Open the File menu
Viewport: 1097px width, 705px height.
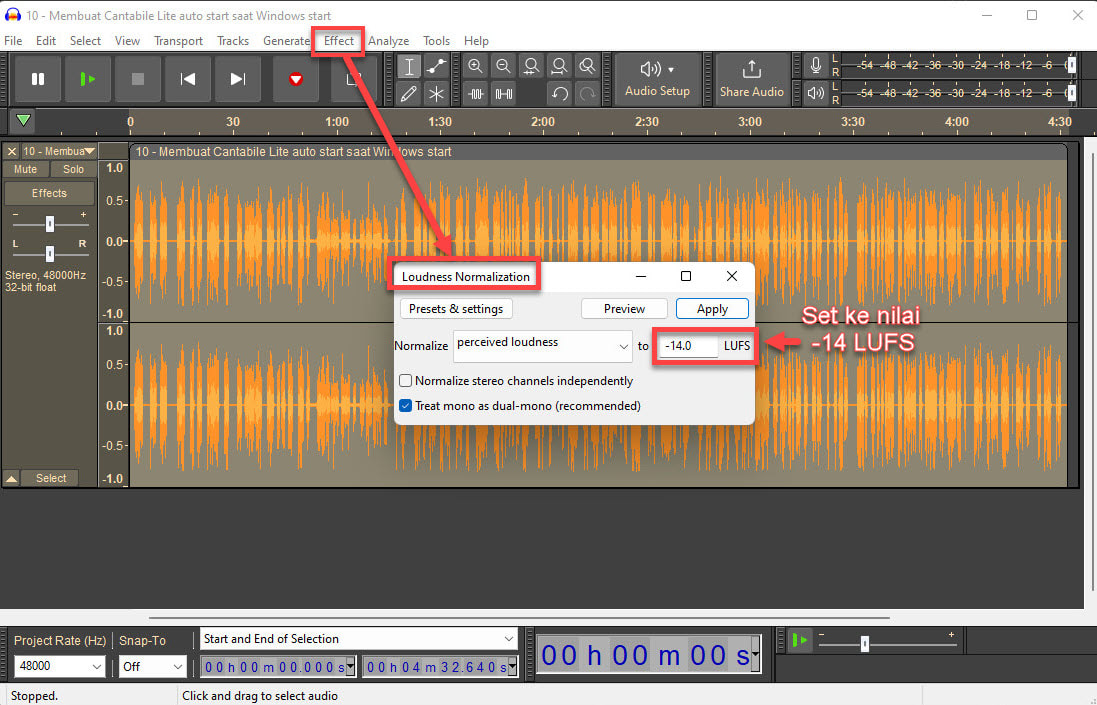(13, 41)
